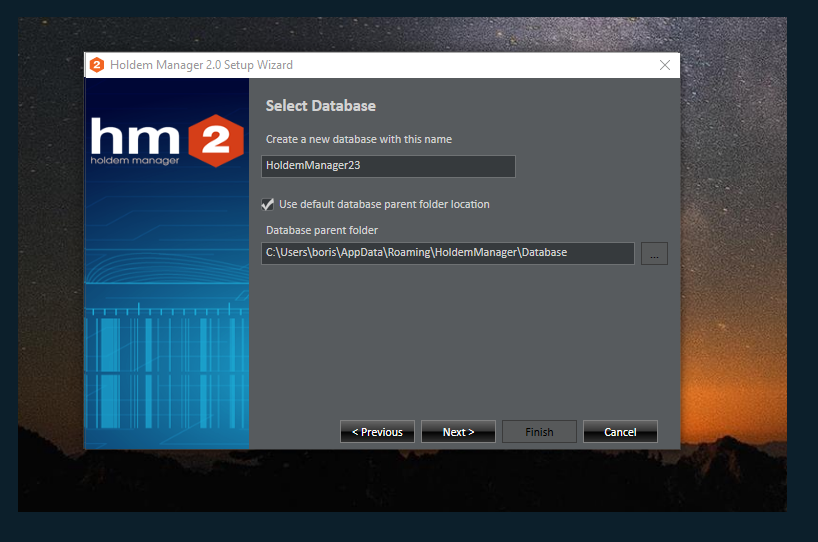Uncheck Use default database parent folder location
Viewport: 818px width, 542px height.
(x=268, y=204)
